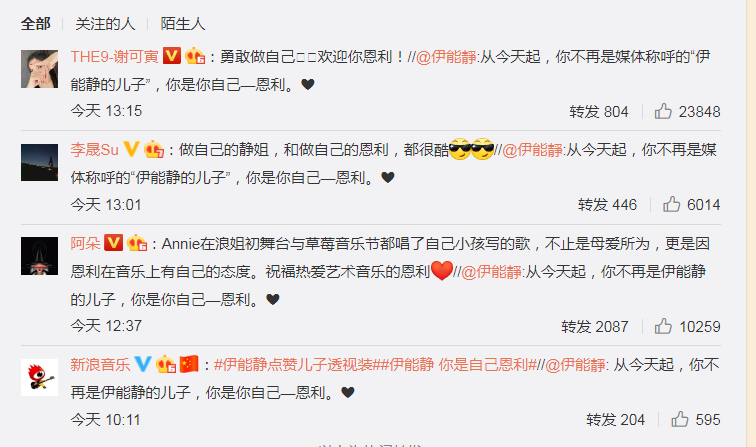Click 转发 2087 on 阿朵's repost

coord(595,326)
